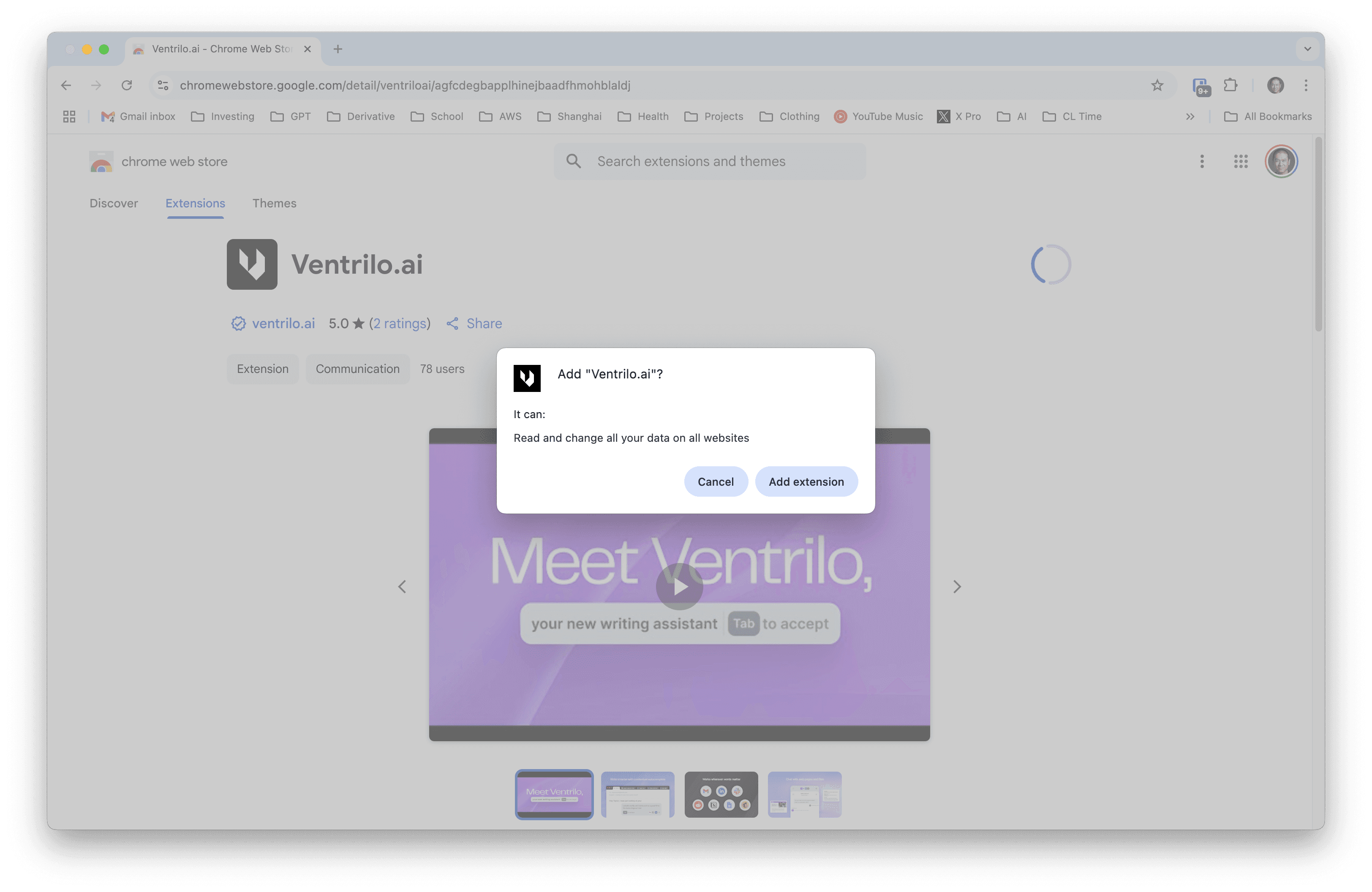Reload the Chrome Web Store page
Image resolution: width=1372 pixels, height=892 pixels.
point(127,85)
